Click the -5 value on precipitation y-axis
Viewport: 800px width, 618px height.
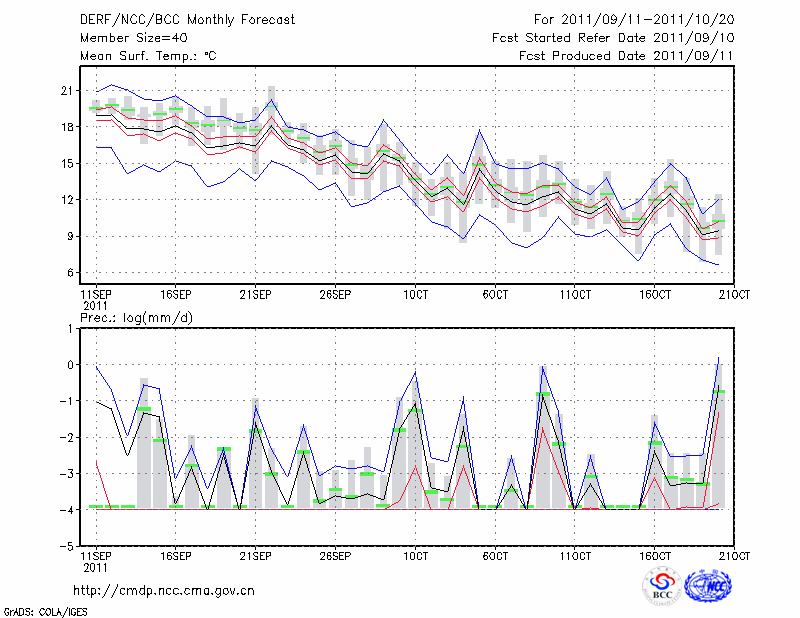point(68,547)
